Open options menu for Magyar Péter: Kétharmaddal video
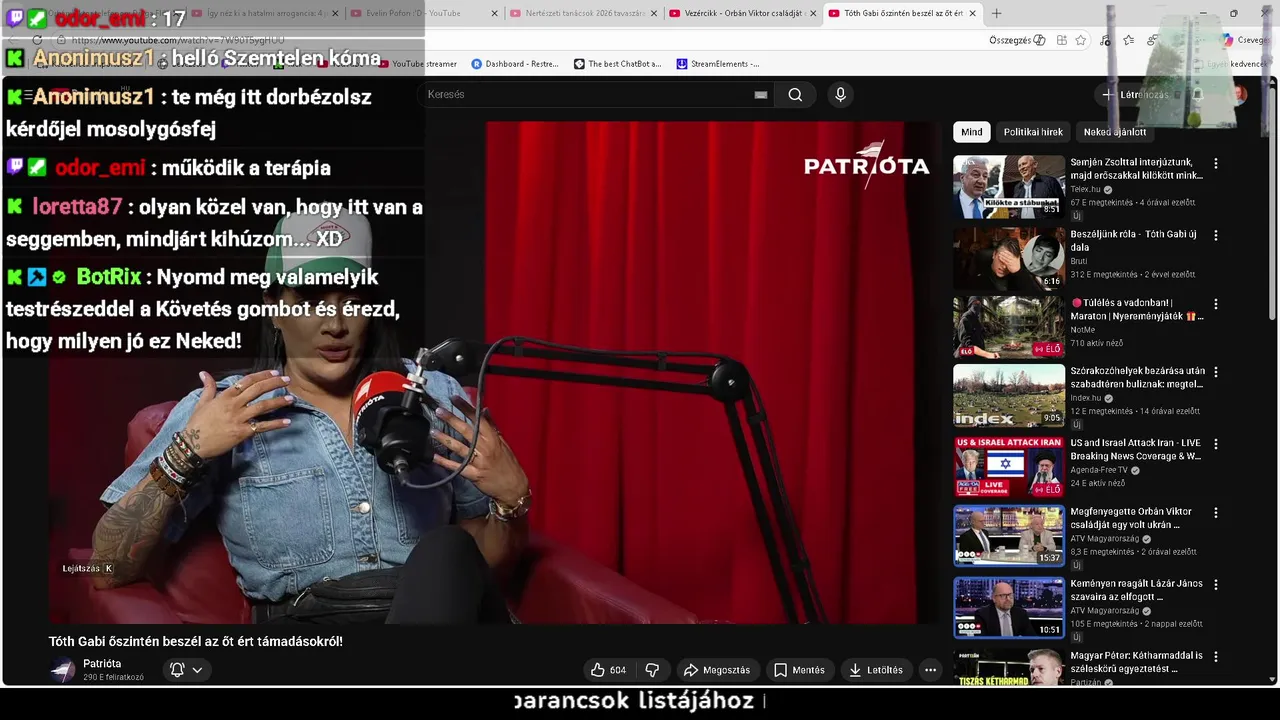 coord(1216,657)
